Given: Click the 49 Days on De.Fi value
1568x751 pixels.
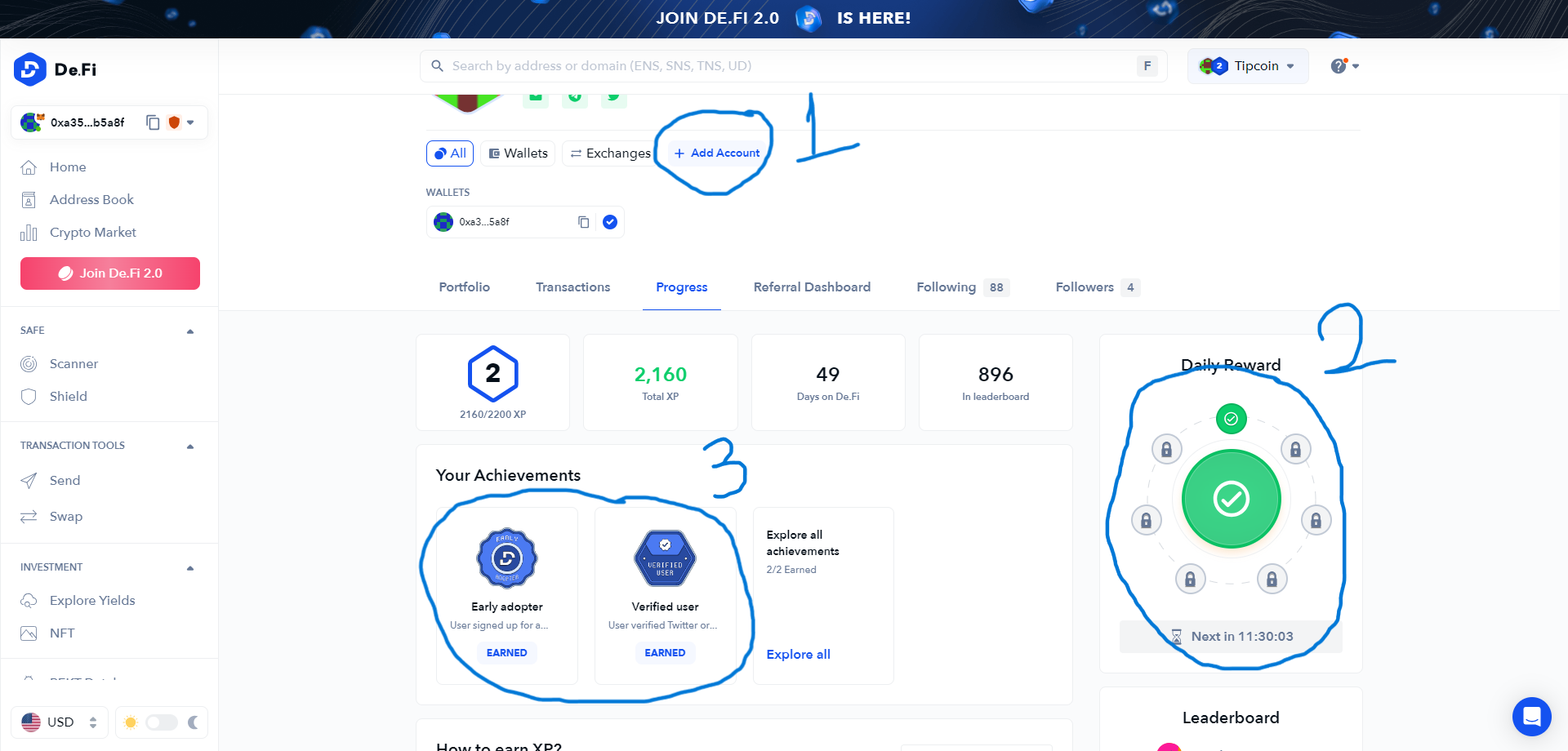Looking at the screenshot, I should [828, 375].
